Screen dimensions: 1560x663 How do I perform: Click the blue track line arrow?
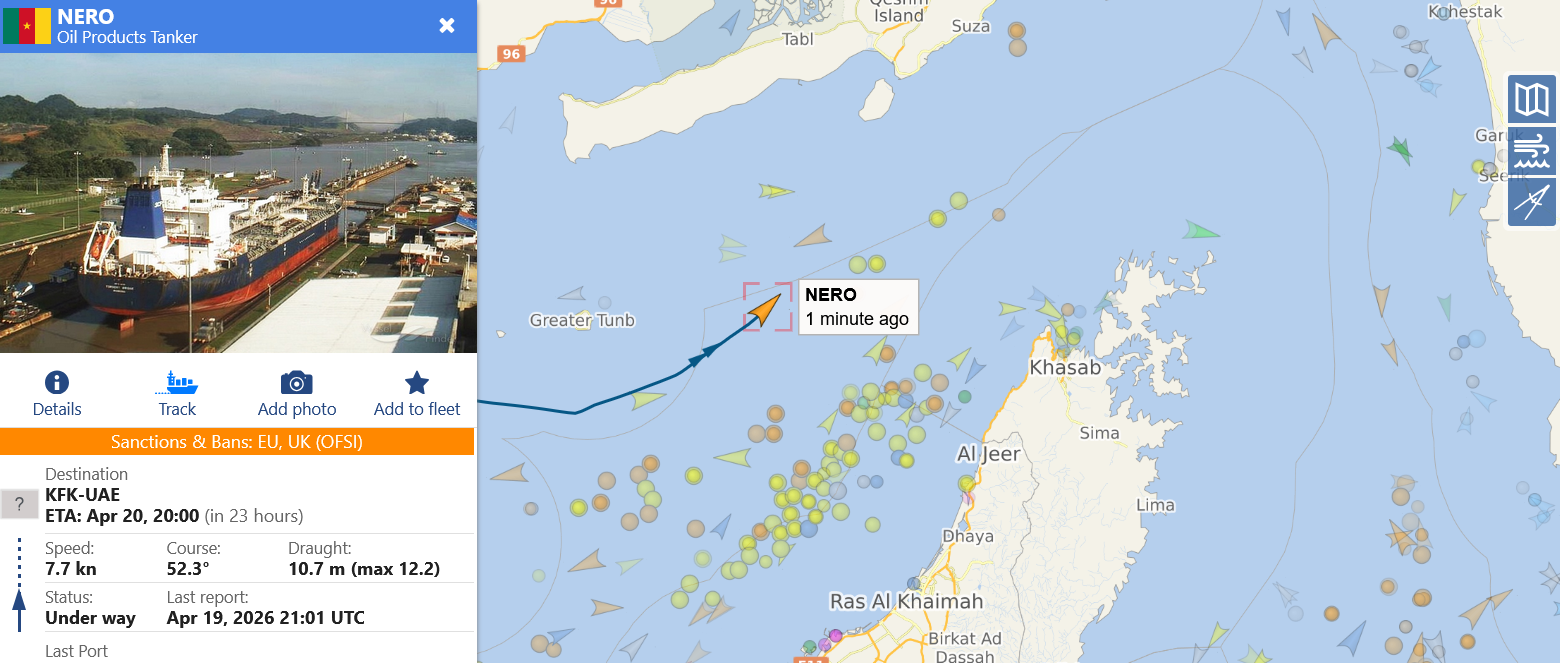tap(709, 350)
